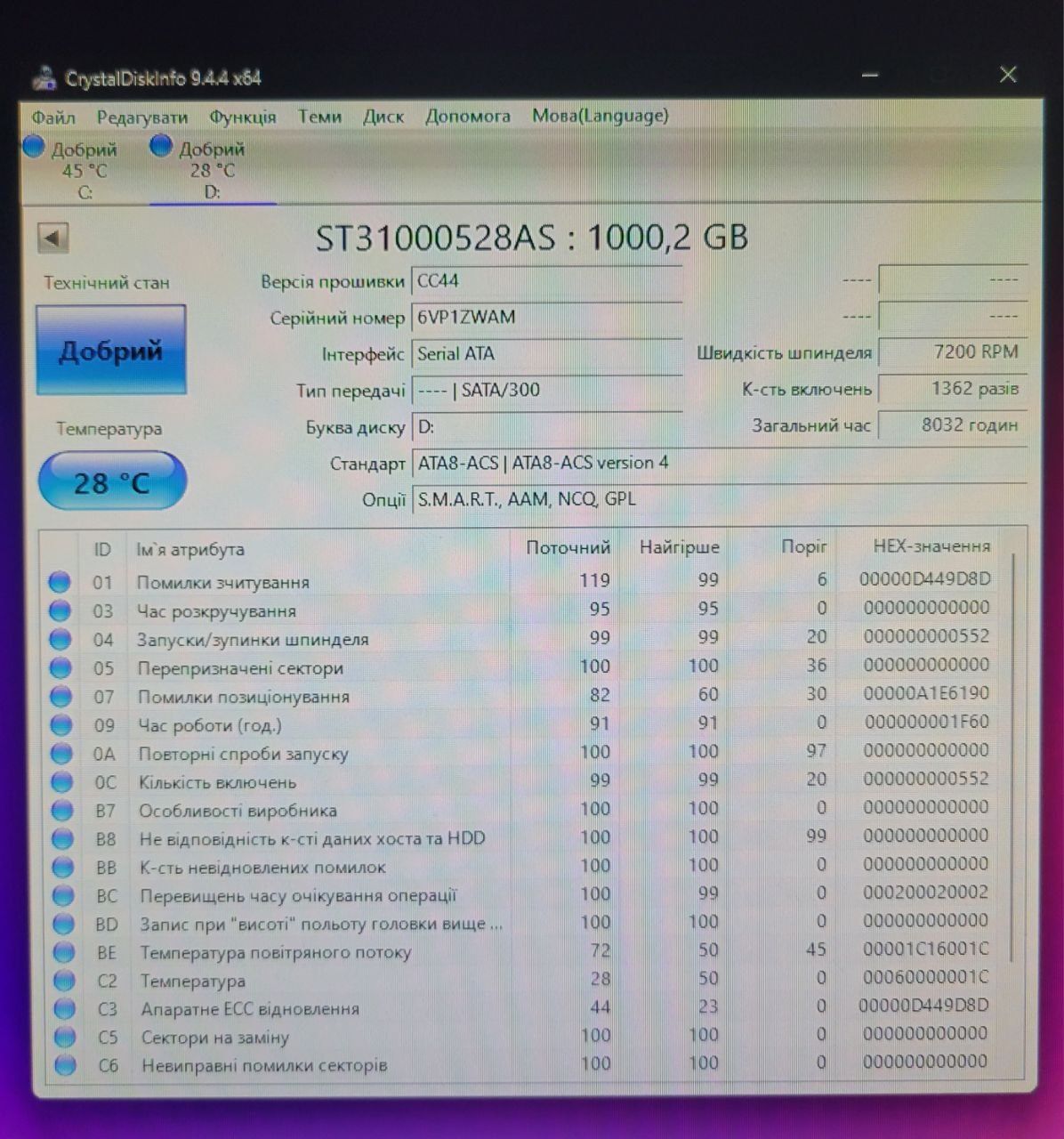Select the Кількість включень attribute row
The image size is (1064, 1139).
525,781
